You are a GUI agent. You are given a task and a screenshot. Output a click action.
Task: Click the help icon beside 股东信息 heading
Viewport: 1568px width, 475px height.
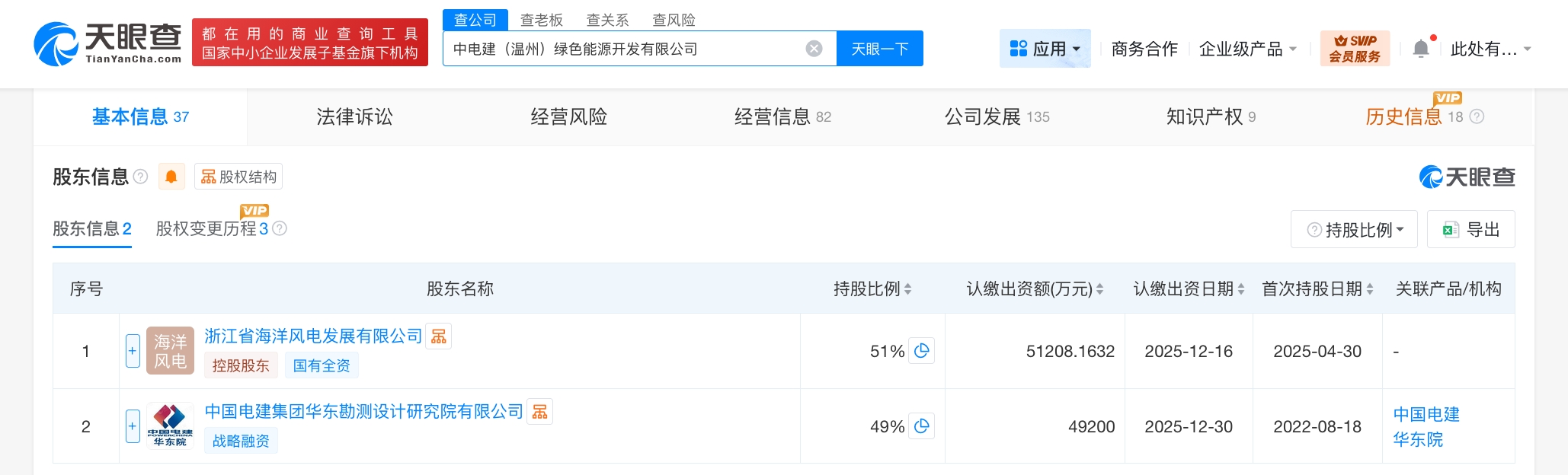[140, 177]
